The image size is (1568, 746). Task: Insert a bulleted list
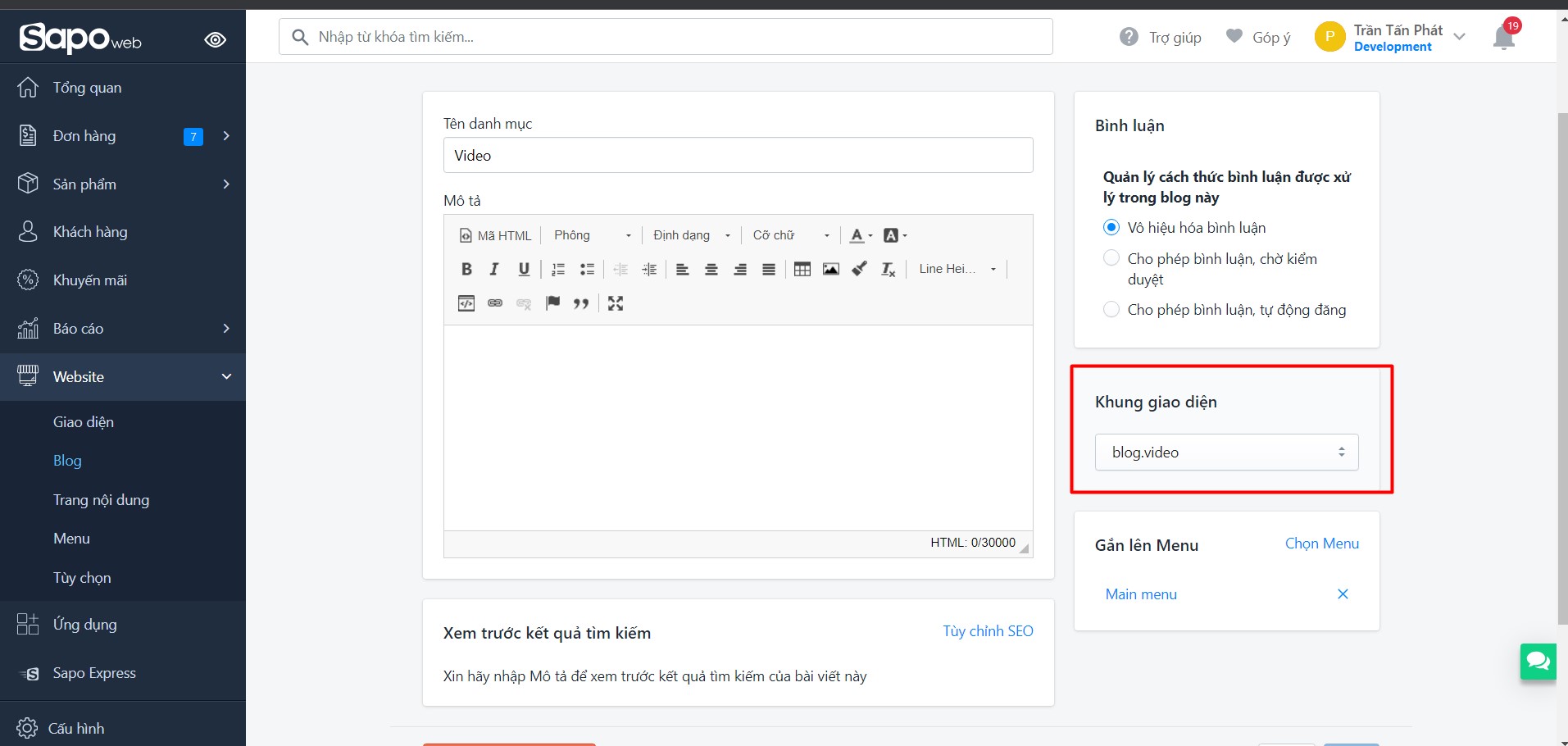point(587,269)
